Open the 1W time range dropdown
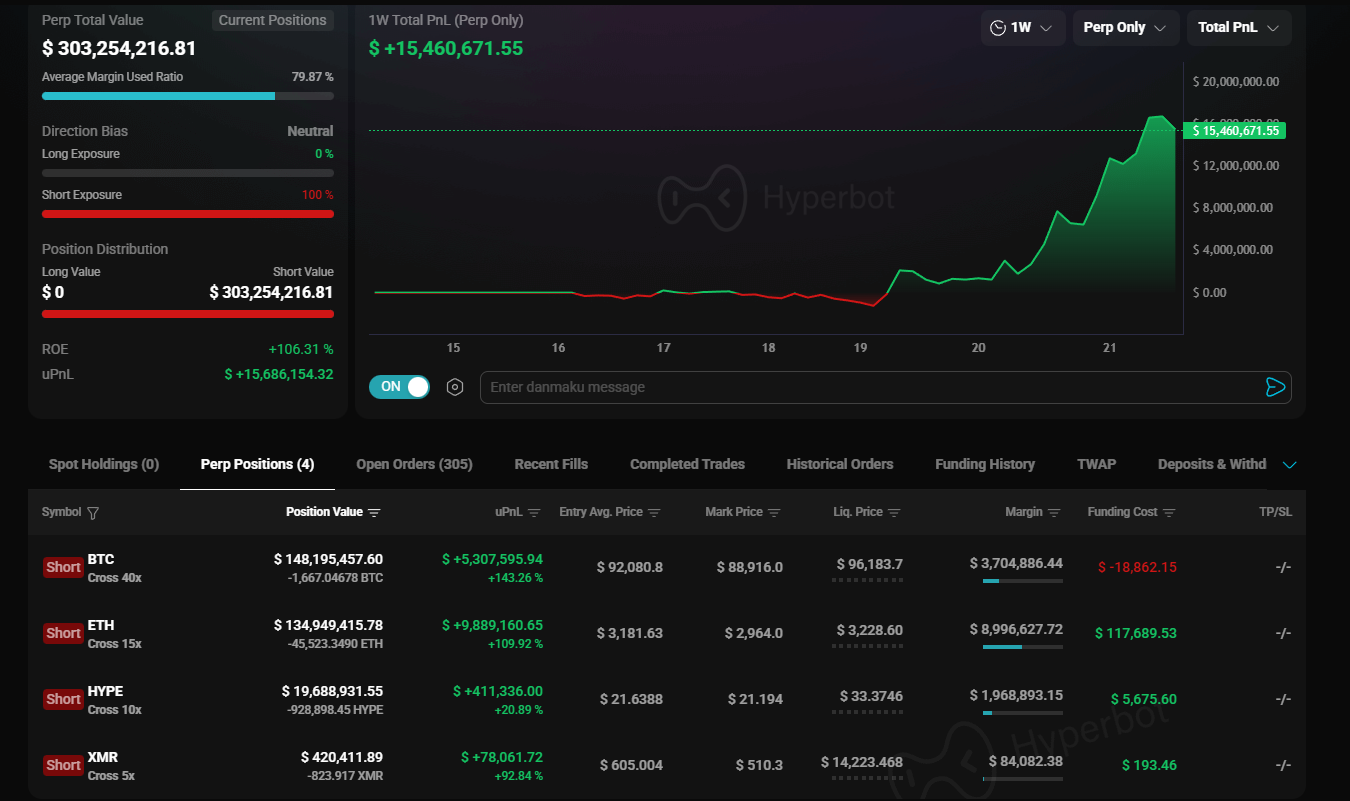Screen dimensions: 1350x801 point(1022,28)
